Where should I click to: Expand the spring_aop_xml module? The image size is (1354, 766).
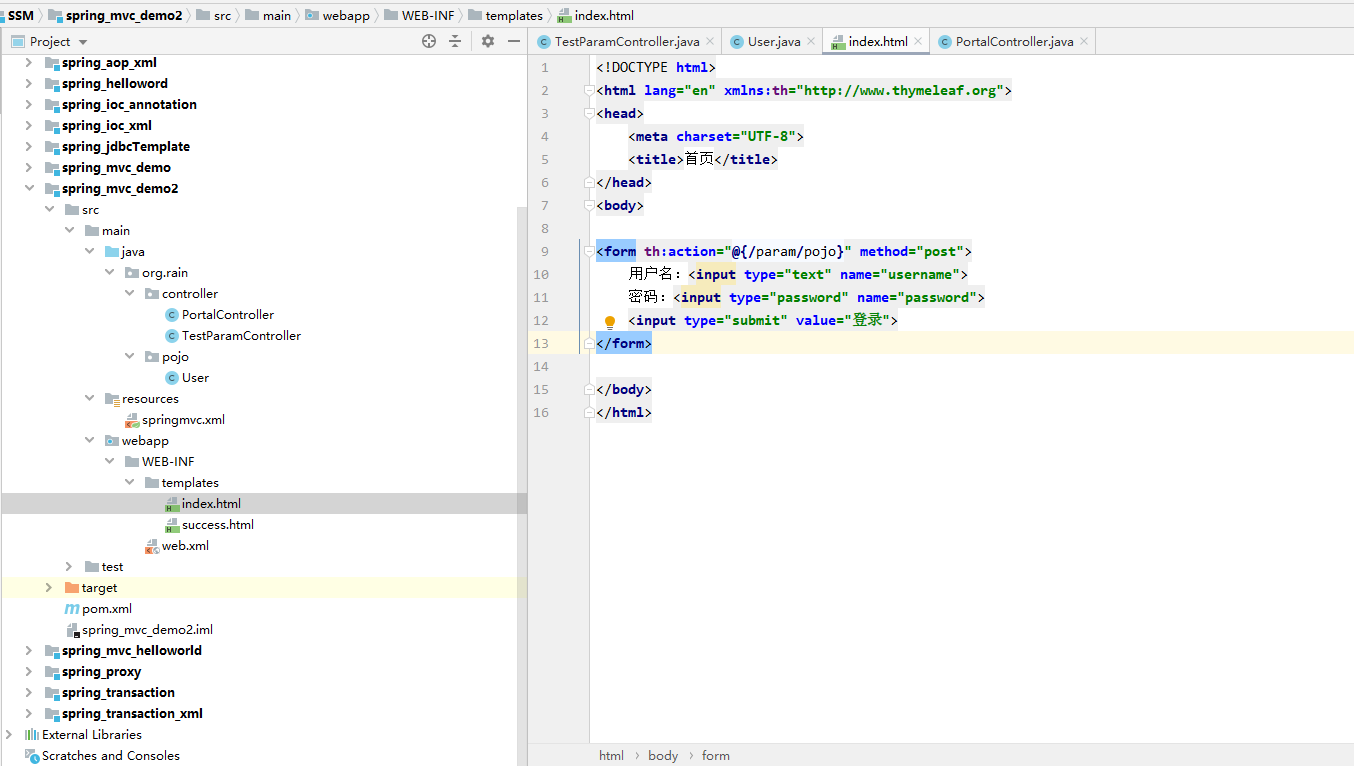pyautogui.click(x=28, y=63)
